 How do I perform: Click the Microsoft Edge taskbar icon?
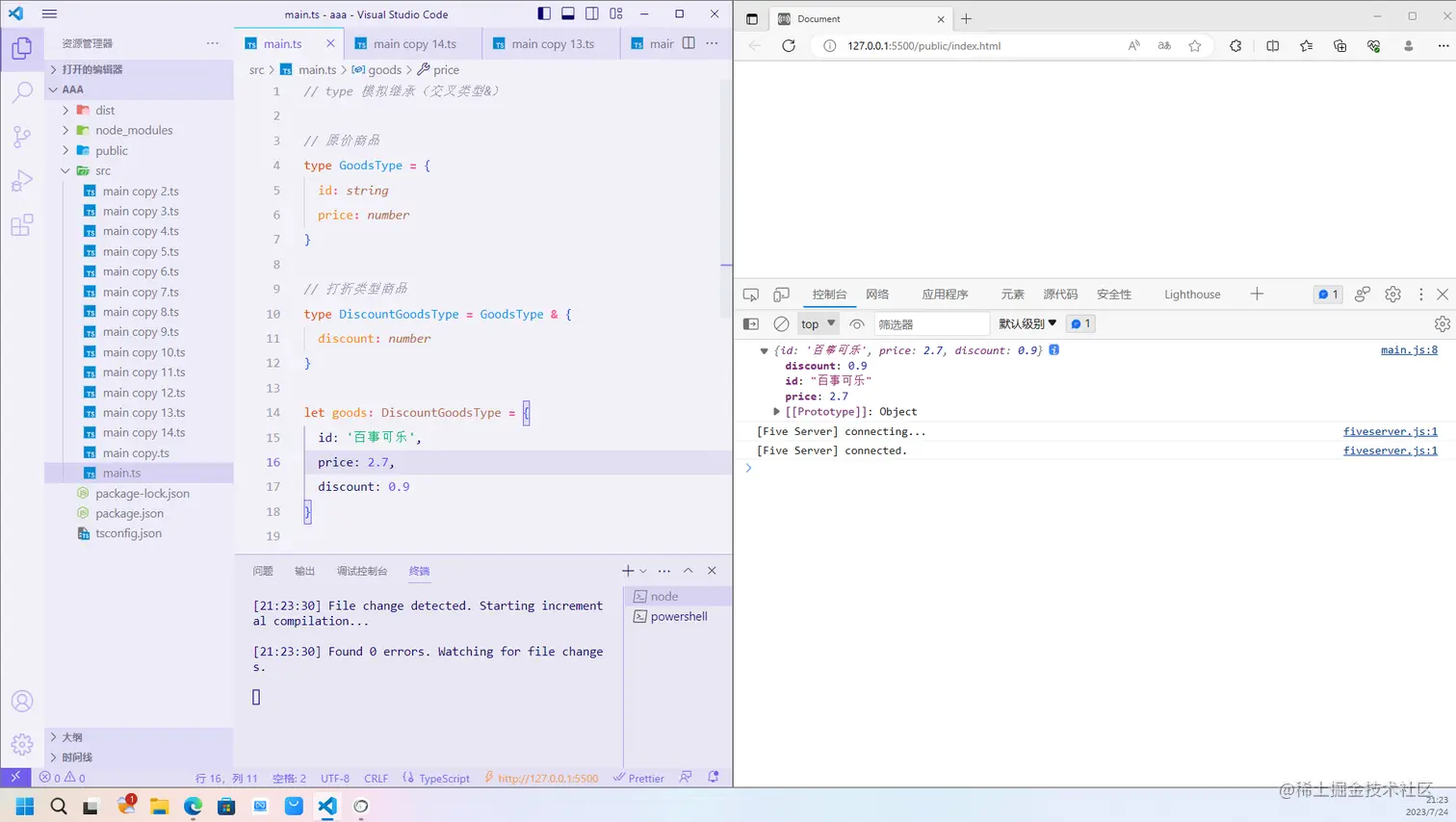point(193,807)
